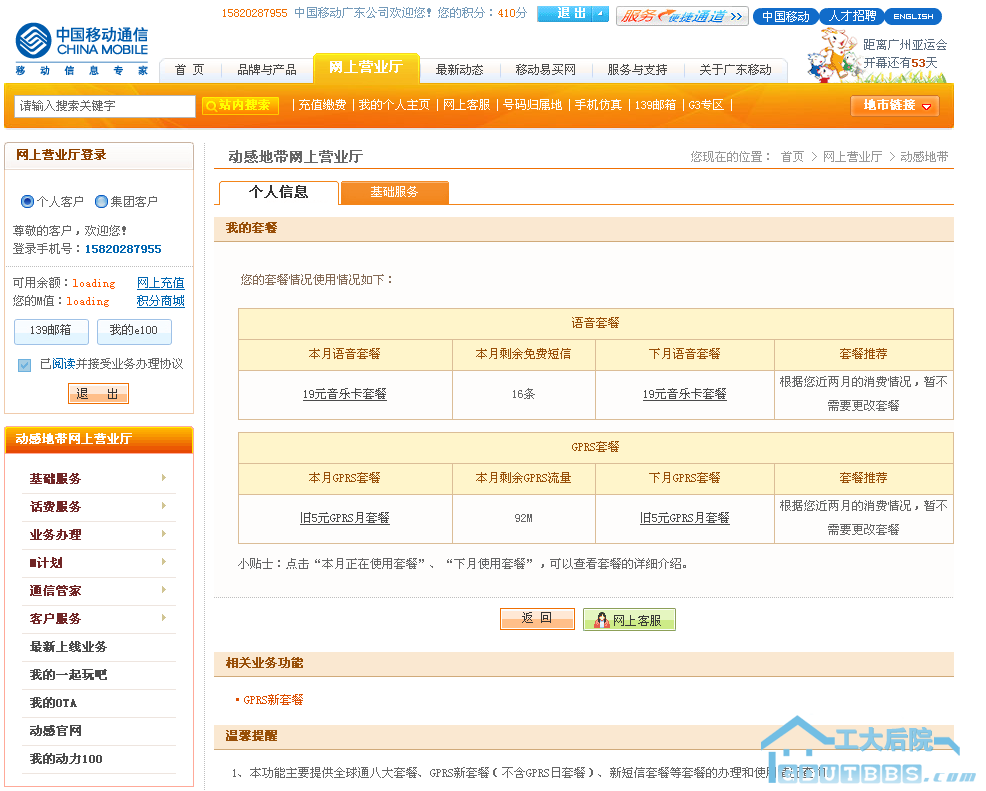Click the 人才招聘 top pill button
This screenshot has height=791, width=986.
click(852, 16)
